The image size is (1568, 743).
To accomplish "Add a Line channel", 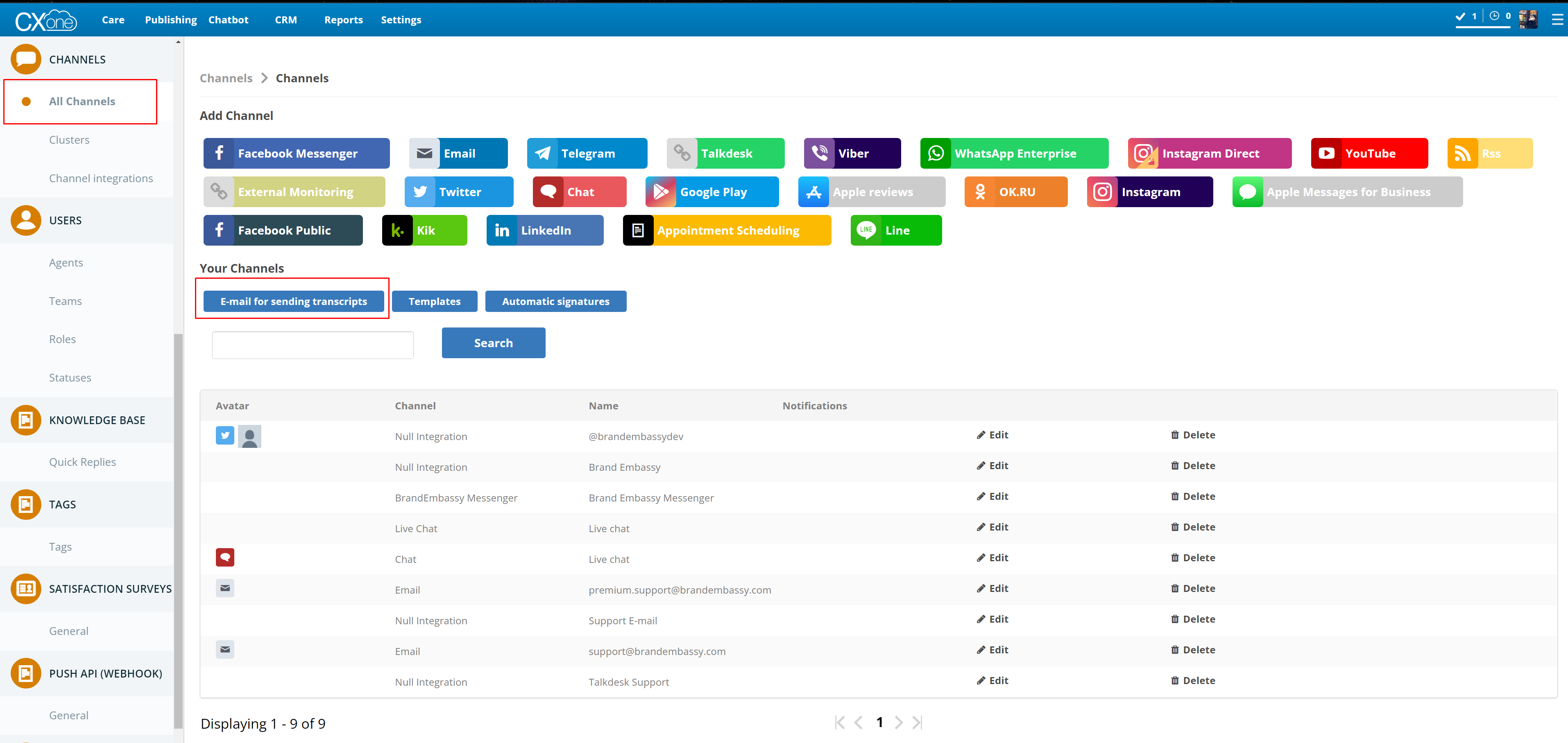I will point(896,230).
